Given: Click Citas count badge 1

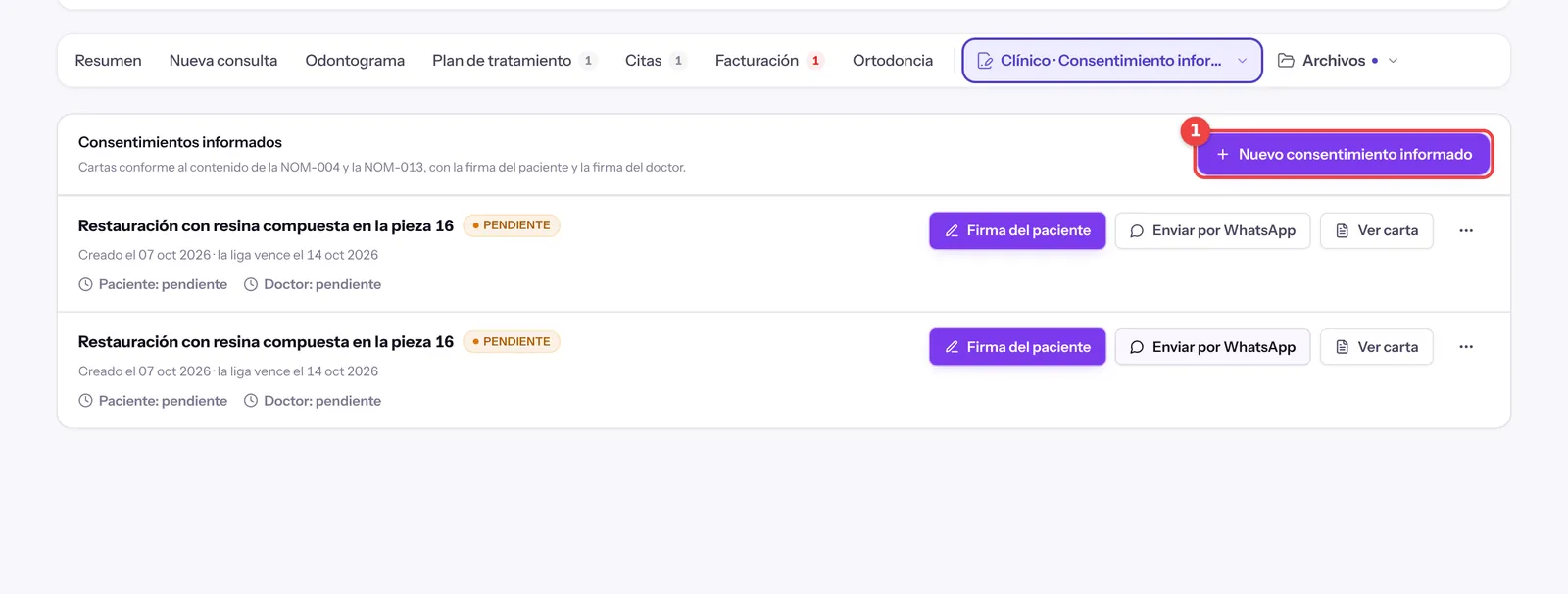Looking at the screenshot, I should 678,61.
